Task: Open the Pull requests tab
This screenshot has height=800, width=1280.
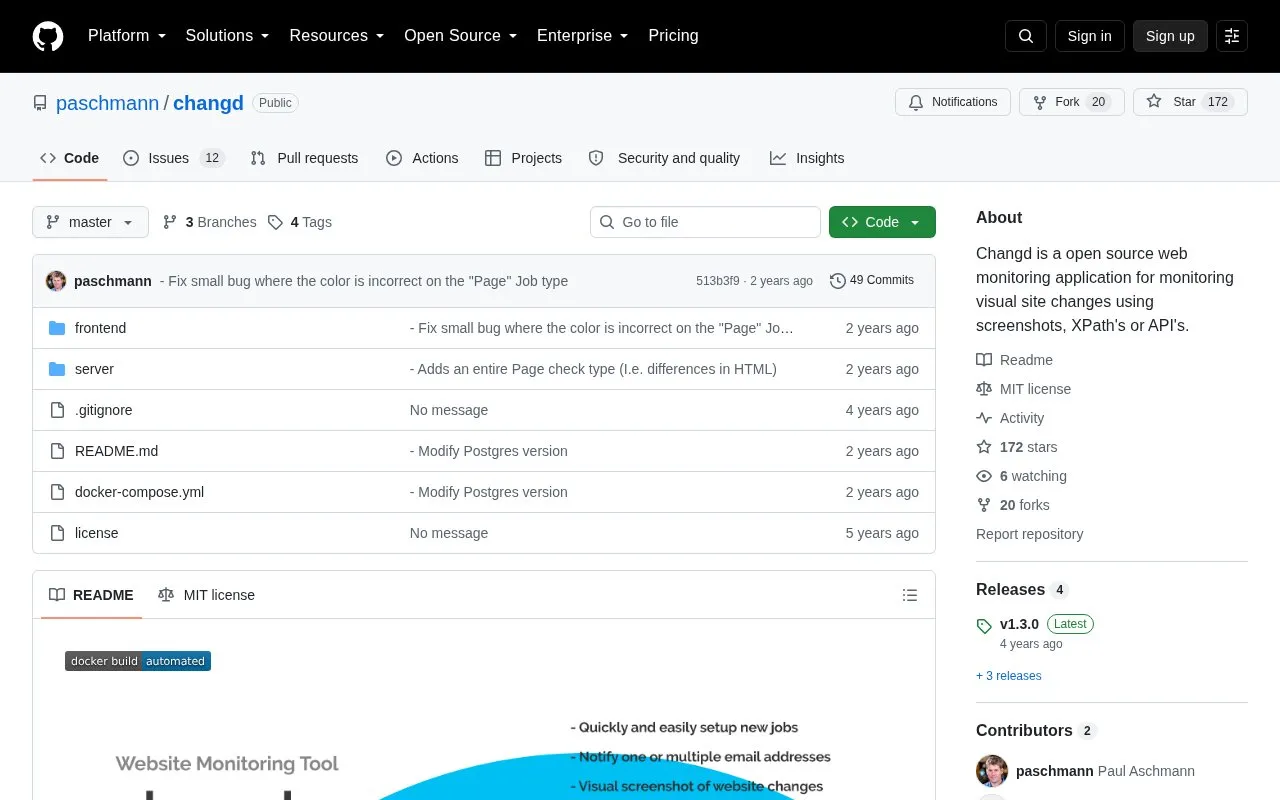Action: pyautogui.click(x=304, y=158)
